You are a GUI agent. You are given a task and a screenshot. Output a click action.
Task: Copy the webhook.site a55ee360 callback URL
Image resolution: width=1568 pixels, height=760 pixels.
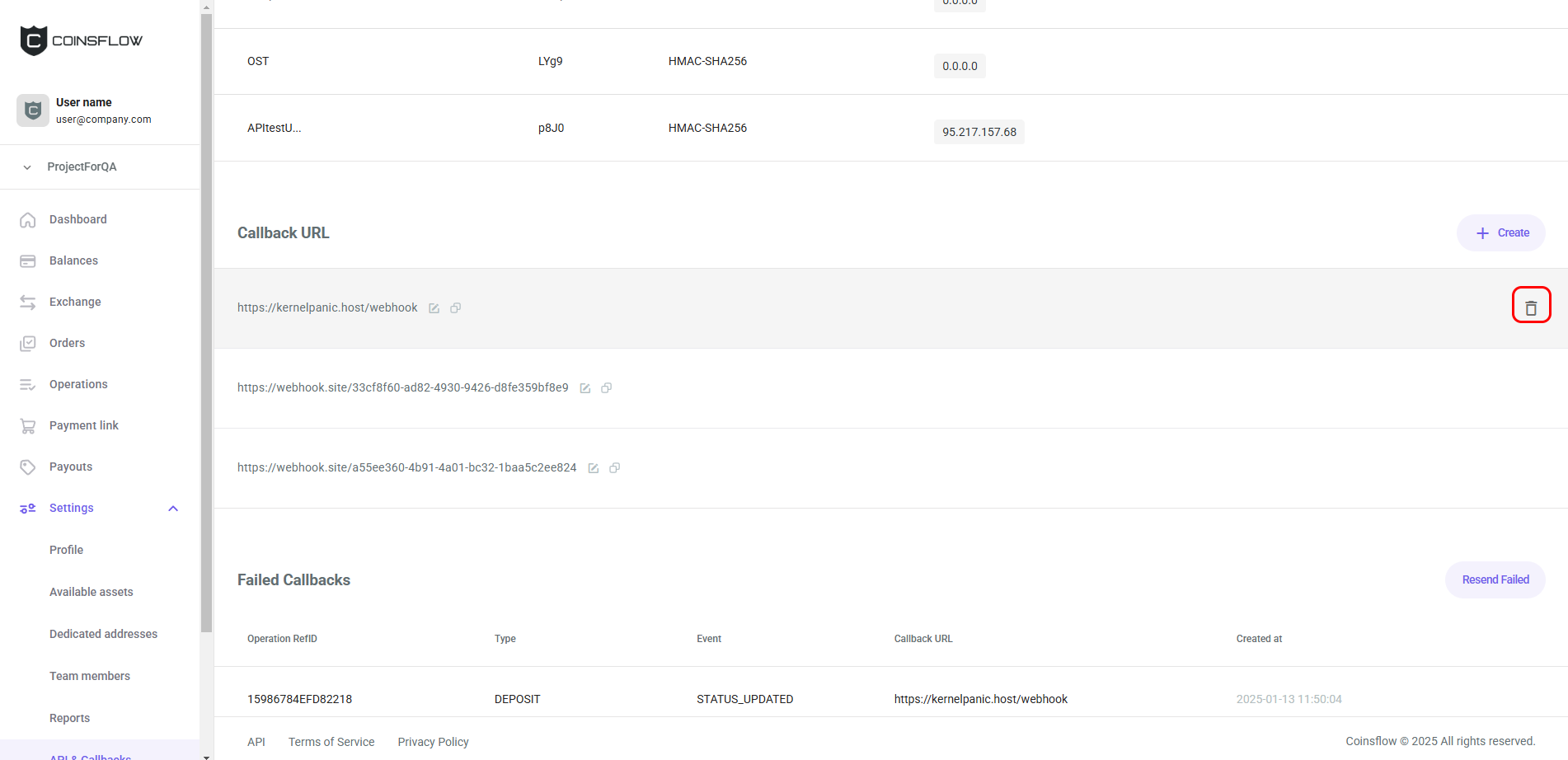click(614, 468)
